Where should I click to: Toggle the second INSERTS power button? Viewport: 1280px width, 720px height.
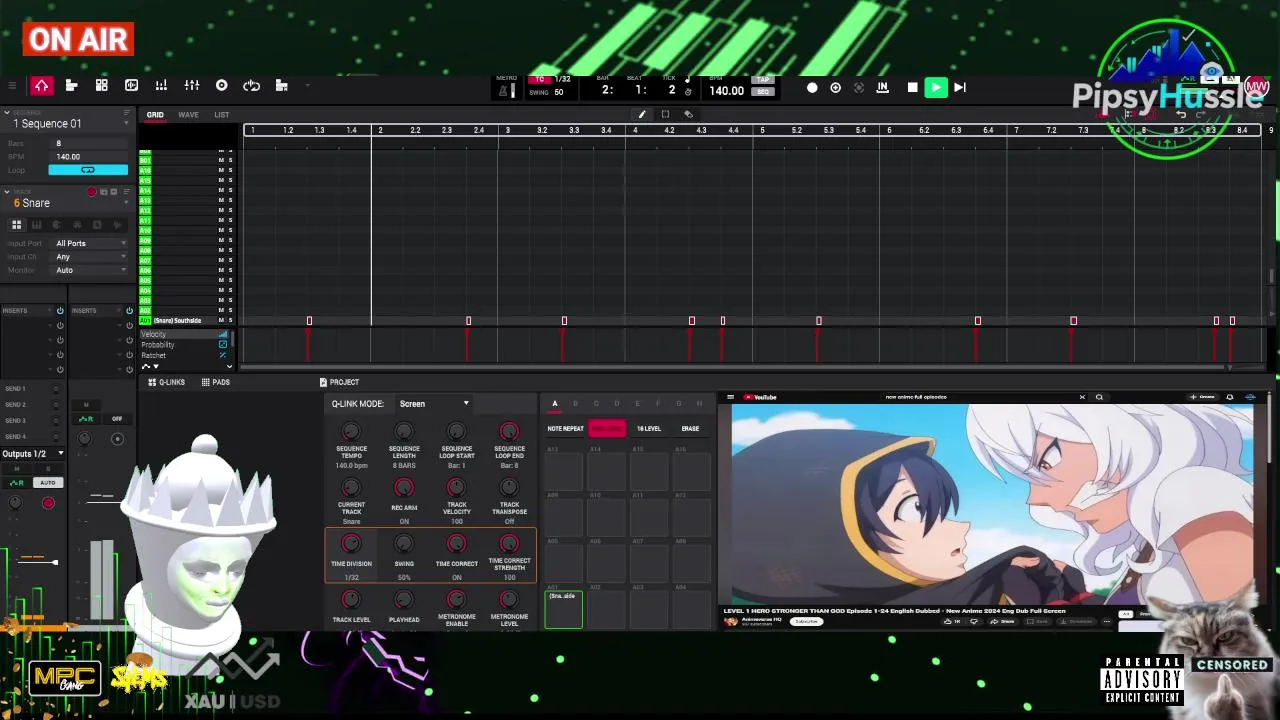[x=129, y=311]
